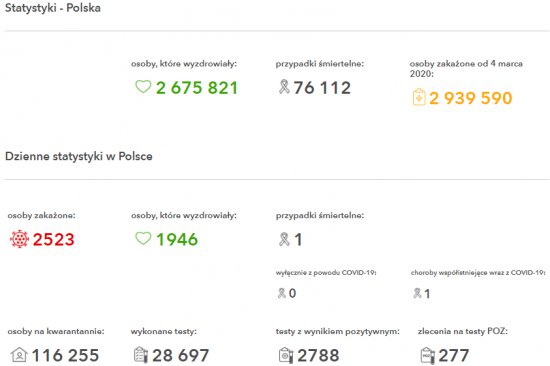The height and width of the screenshot is (366, 550).
Task: Click the 'zlecenia na testy POZ' label
Action: (x=462, y=331)
